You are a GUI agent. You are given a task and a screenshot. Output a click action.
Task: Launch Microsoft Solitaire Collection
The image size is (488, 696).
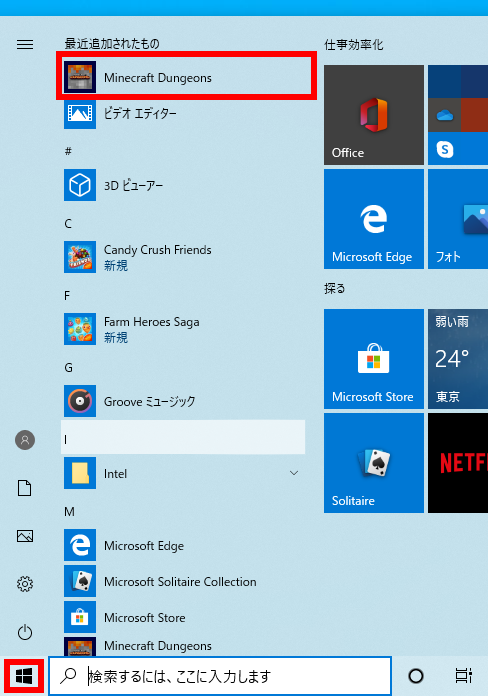183,581
